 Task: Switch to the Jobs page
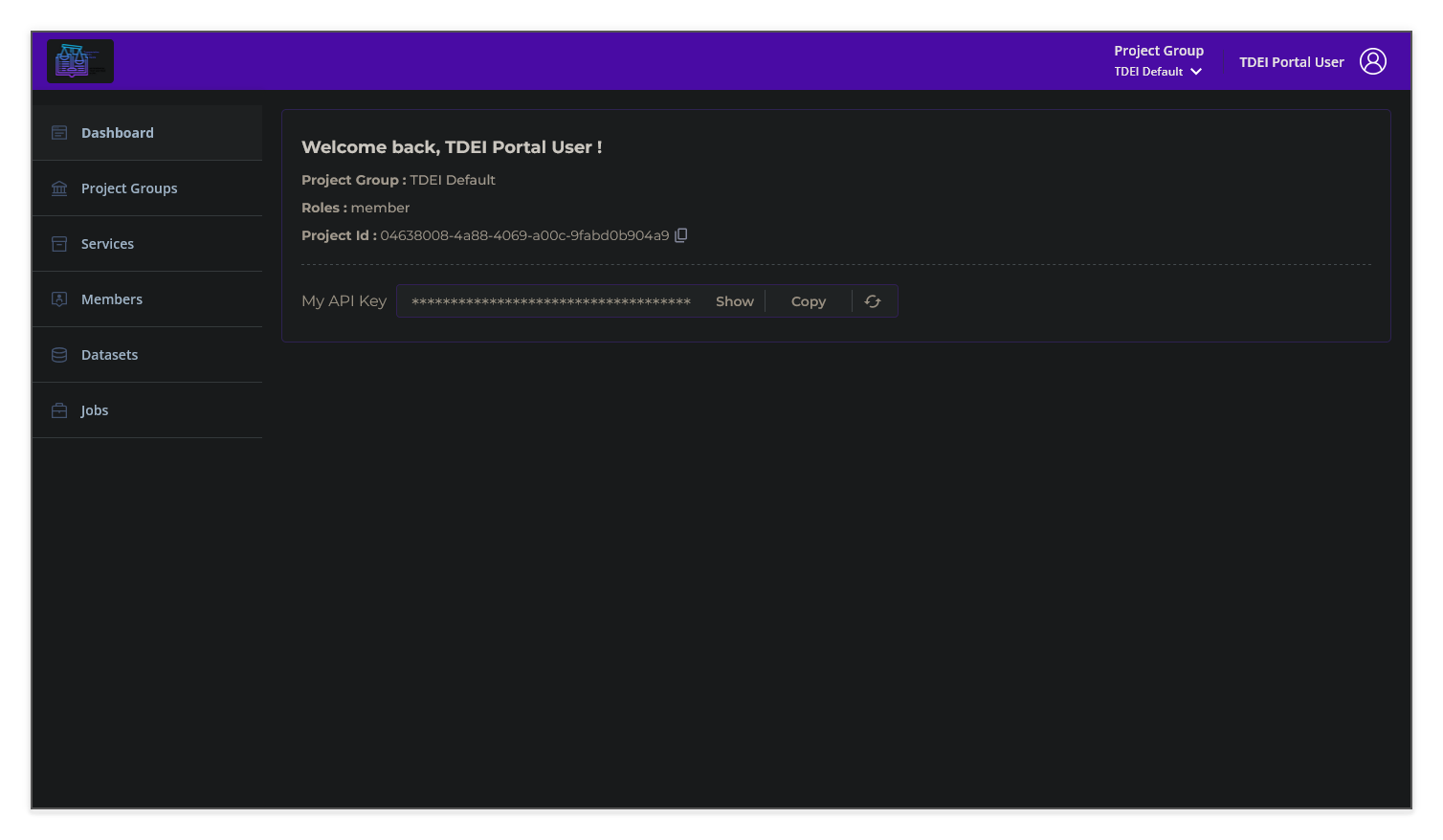point(94,409)
